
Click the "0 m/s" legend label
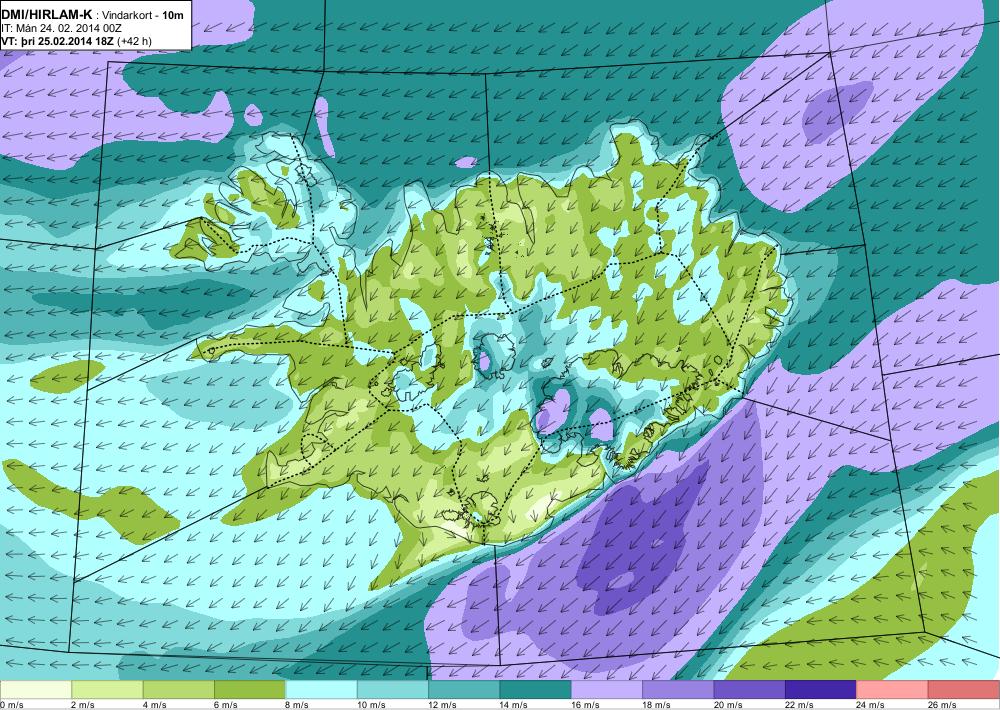point(11,705)
